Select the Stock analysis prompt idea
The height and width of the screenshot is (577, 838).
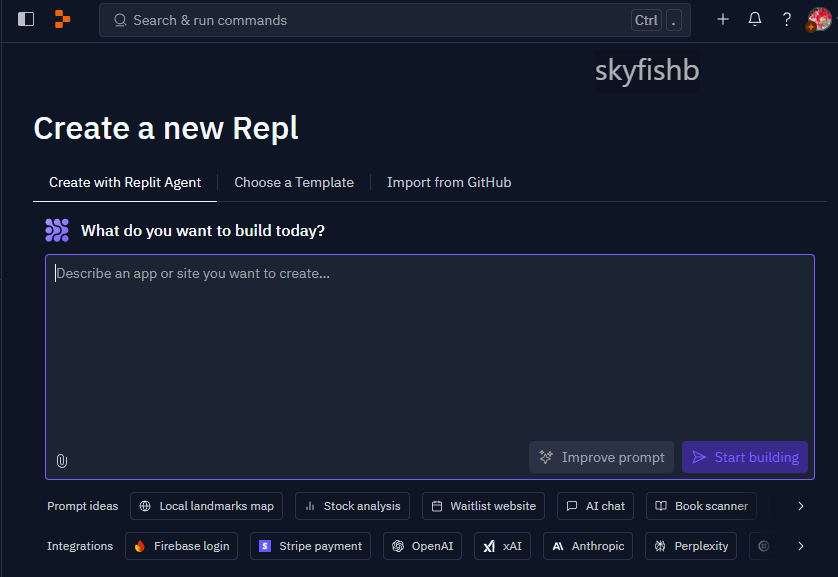click(x=352, y=506)
